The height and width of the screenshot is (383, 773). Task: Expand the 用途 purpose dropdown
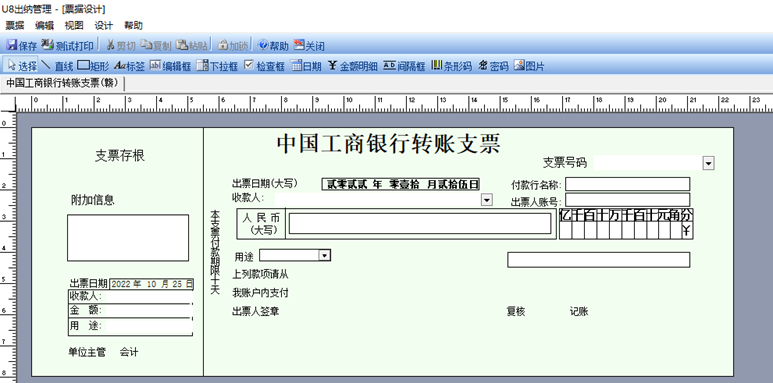click(x=324, y=255)
